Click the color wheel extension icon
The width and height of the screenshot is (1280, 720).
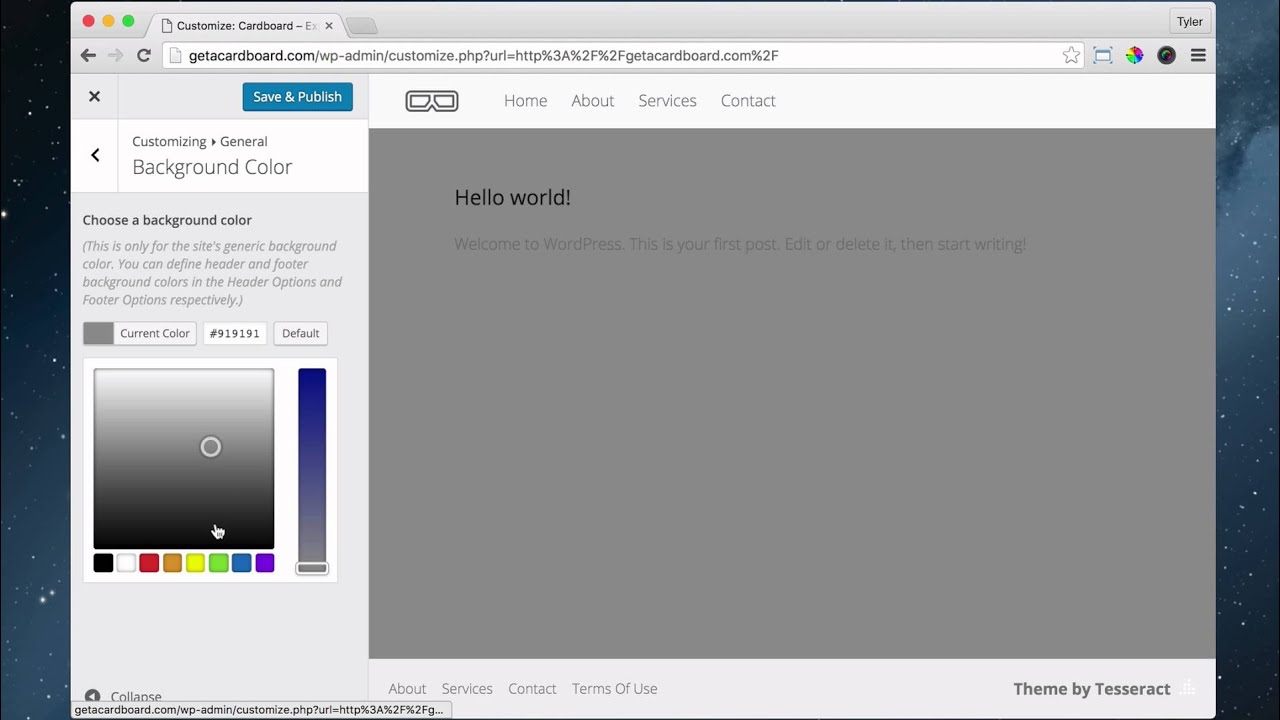pos(1134,56)
